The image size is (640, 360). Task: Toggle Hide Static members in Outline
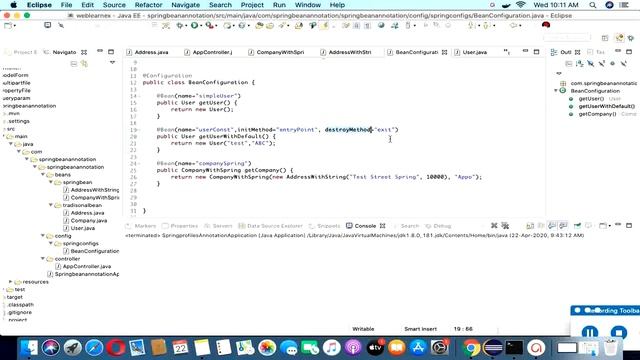[602, 64]
